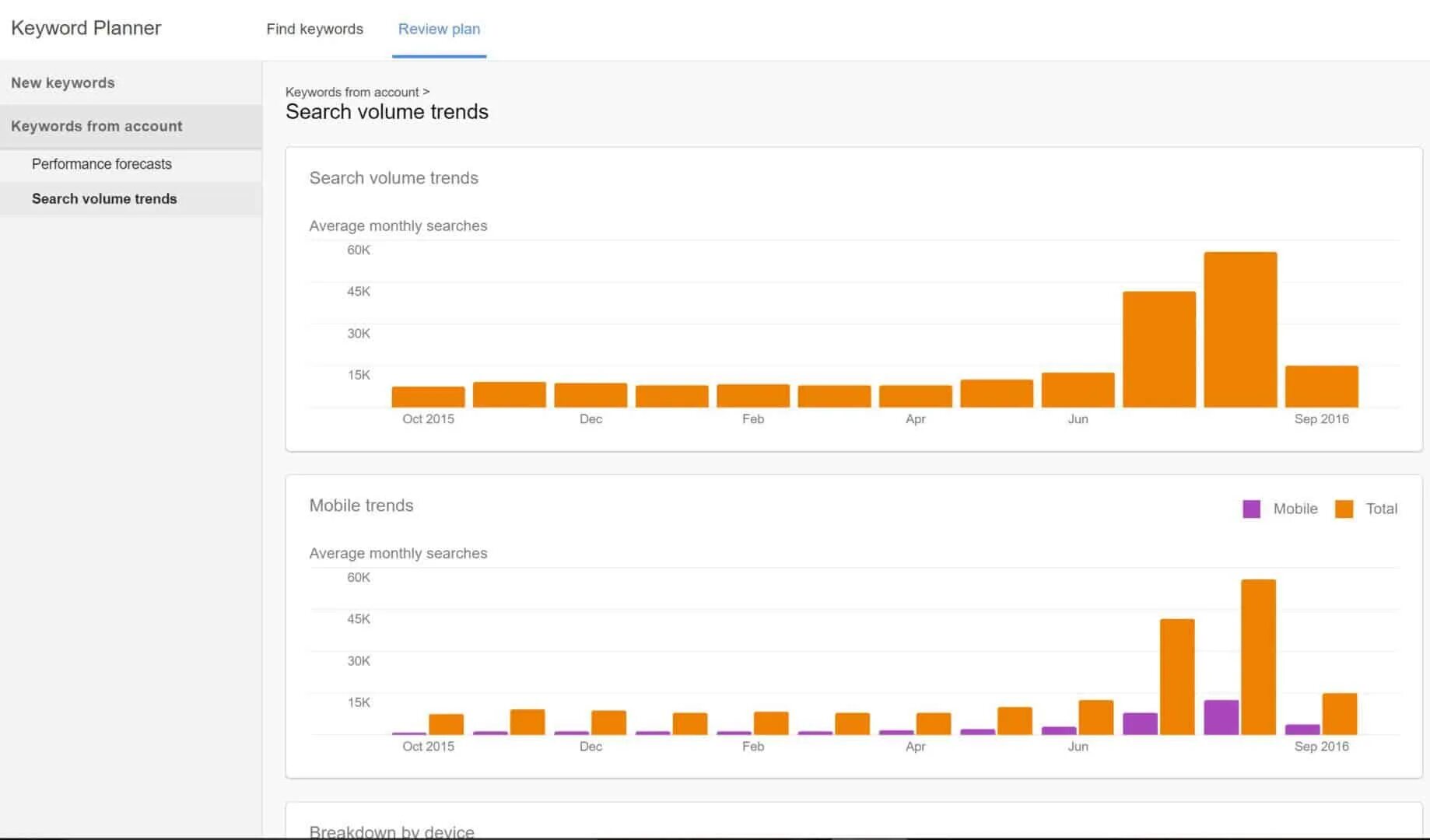Click the tallest orange bar in Search volume trends
Screen dimensions: 1430x840
click(x=1240, y=330)
